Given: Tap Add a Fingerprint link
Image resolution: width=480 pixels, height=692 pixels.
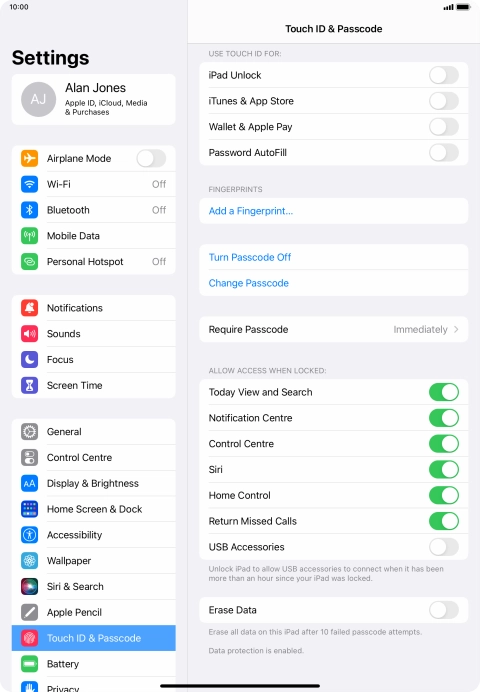Looking at the screenshot, I should click(x=251, y=211).
